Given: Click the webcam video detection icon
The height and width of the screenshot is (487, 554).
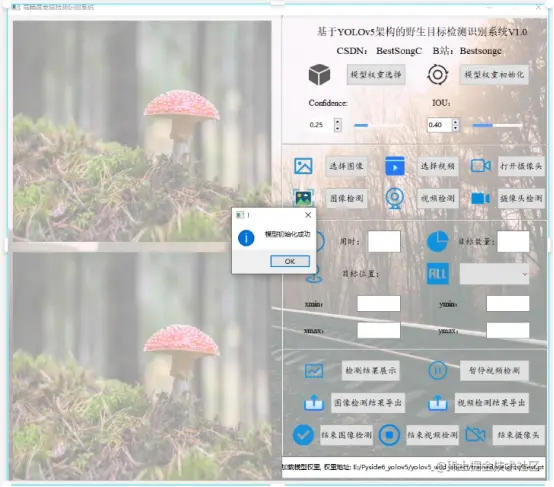Looking at the screenshot, I should (394, 198).
